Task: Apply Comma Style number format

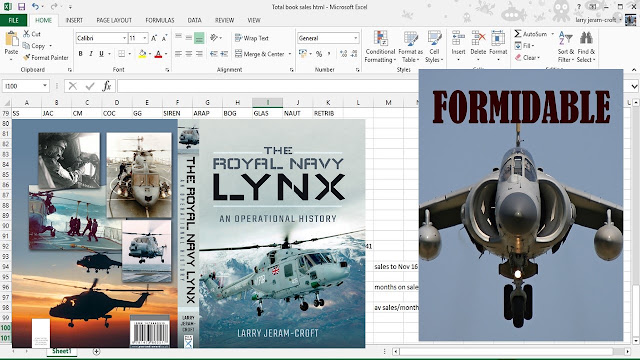Action: pos(329,53)
